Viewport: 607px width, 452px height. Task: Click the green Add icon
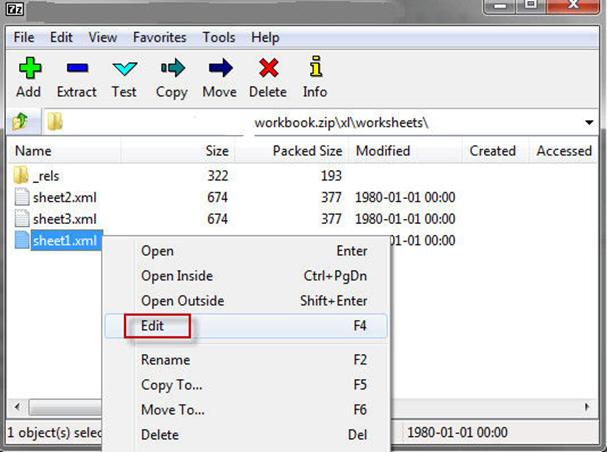pyautogui.click(x=28, y=69)
